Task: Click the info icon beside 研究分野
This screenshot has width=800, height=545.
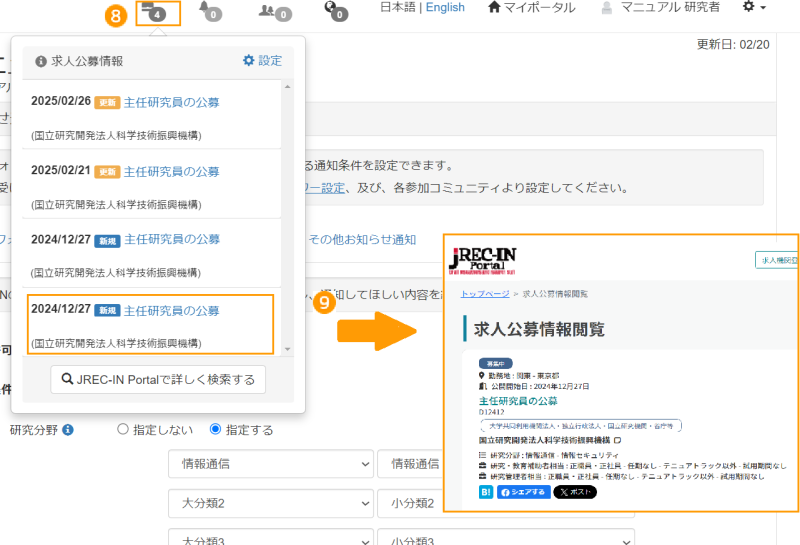Action: point(68,430)
